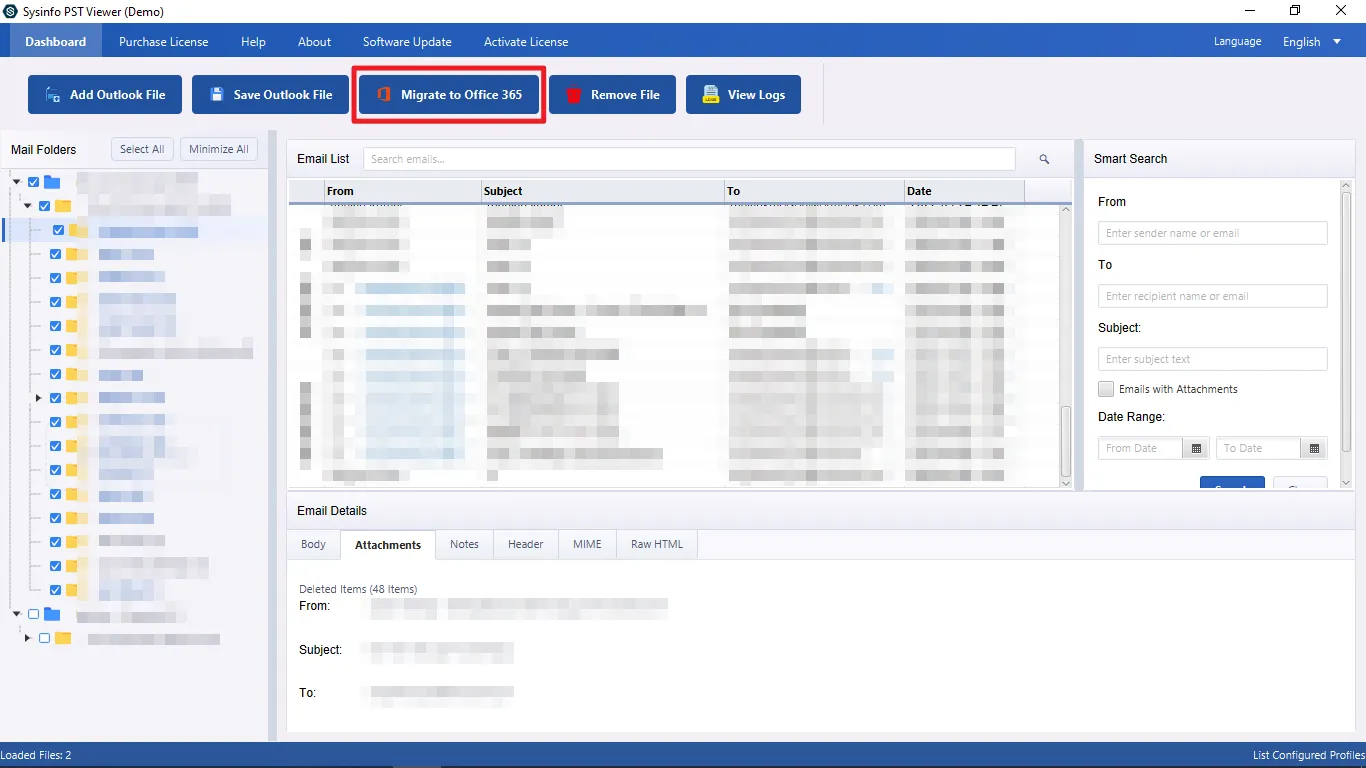Viewport: 1366px width, 768px height.
Task: Click the Smart Search scroll down arrow
Action: (1346, 482)
